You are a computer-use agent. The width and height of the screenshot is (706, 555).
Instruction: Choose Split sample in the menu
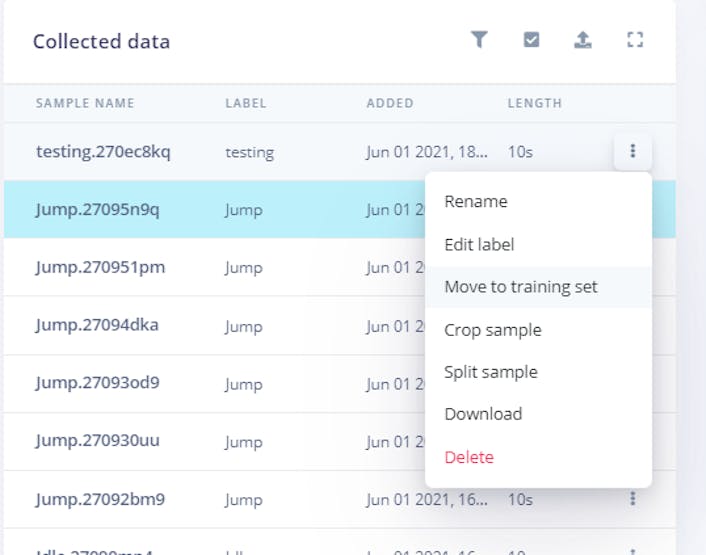[491, 372]
